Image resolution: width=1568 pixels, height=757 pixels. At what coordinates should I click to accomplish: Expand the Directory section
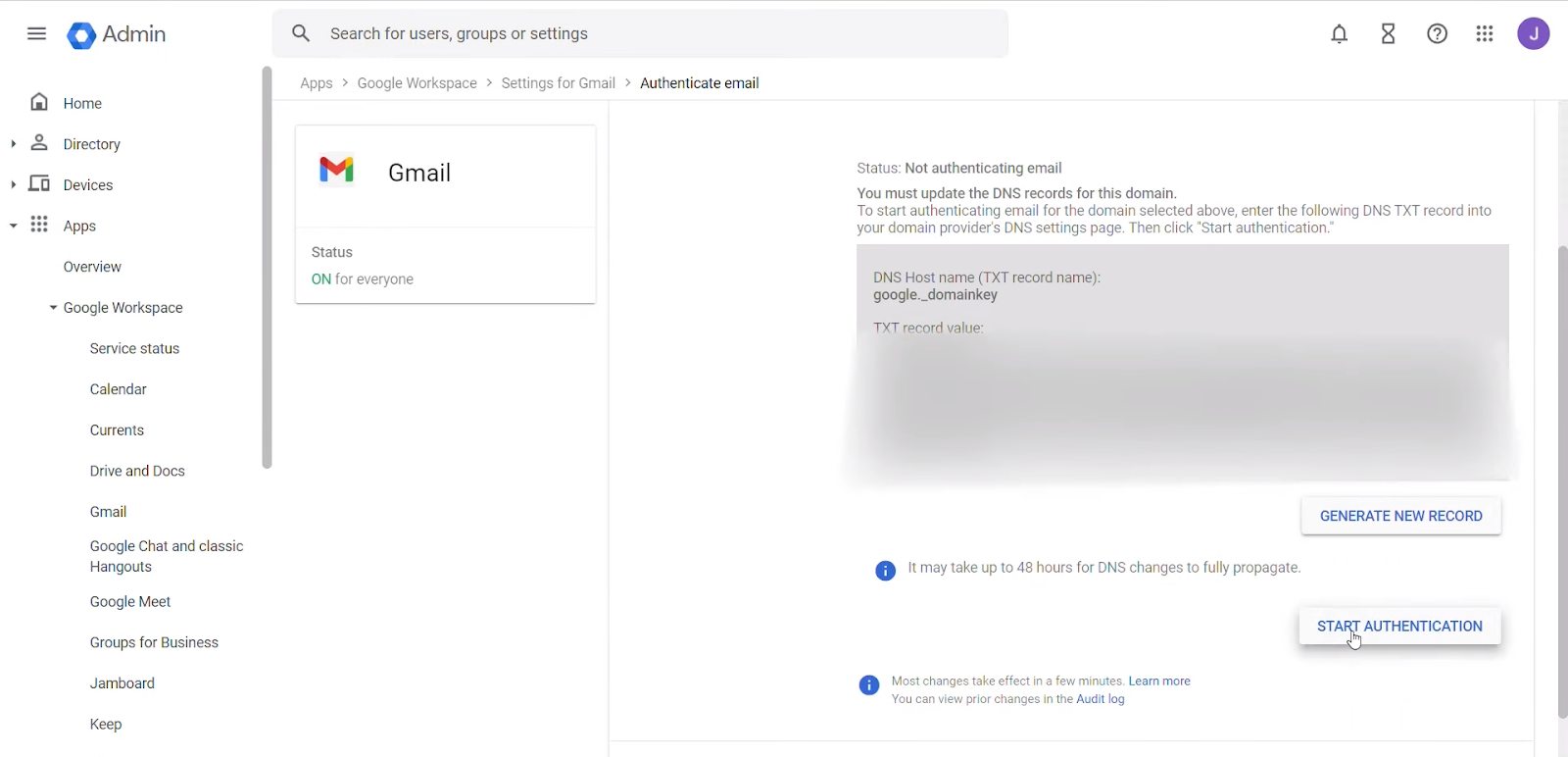[x=13, y=144]
